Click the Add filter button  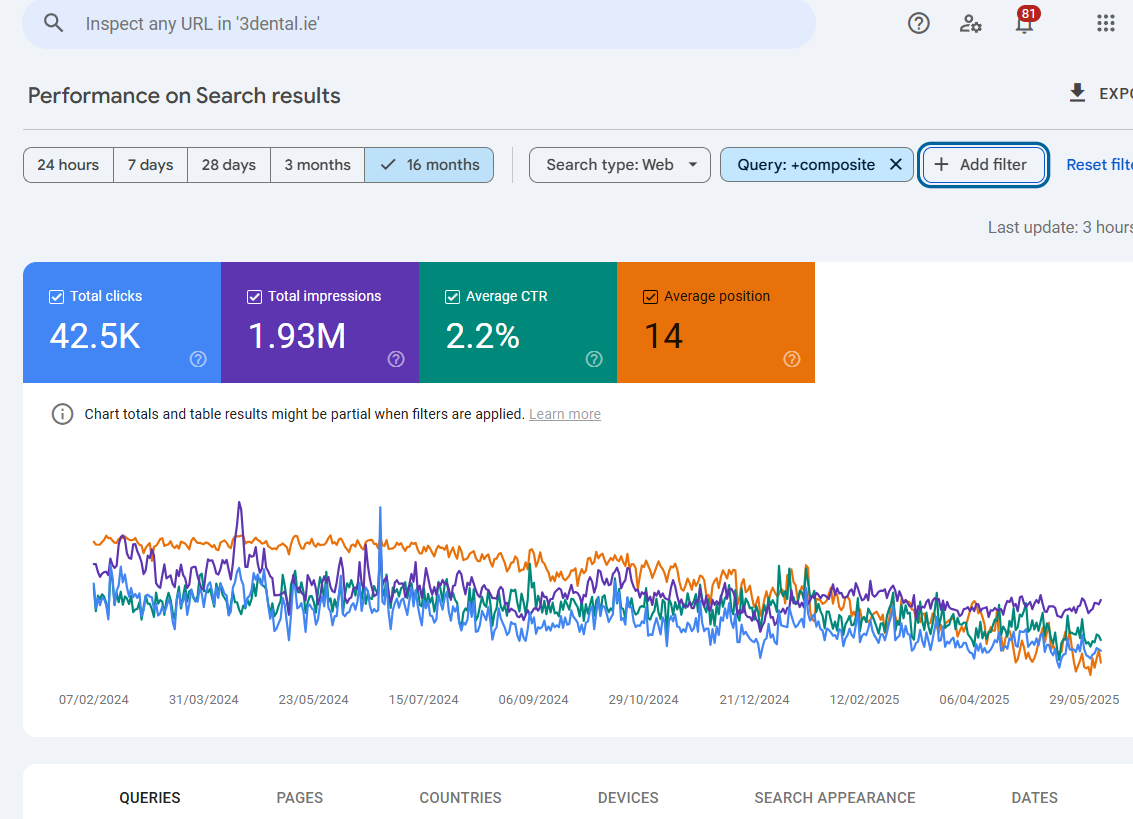point(983,164)
